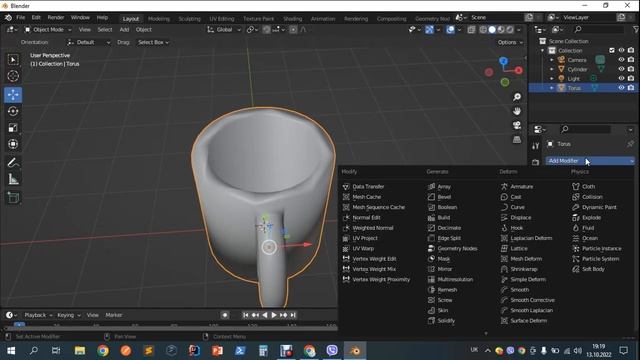Screen dimensions: 640x360
Task: Activate the Move tool
Action: coord(13,95)
